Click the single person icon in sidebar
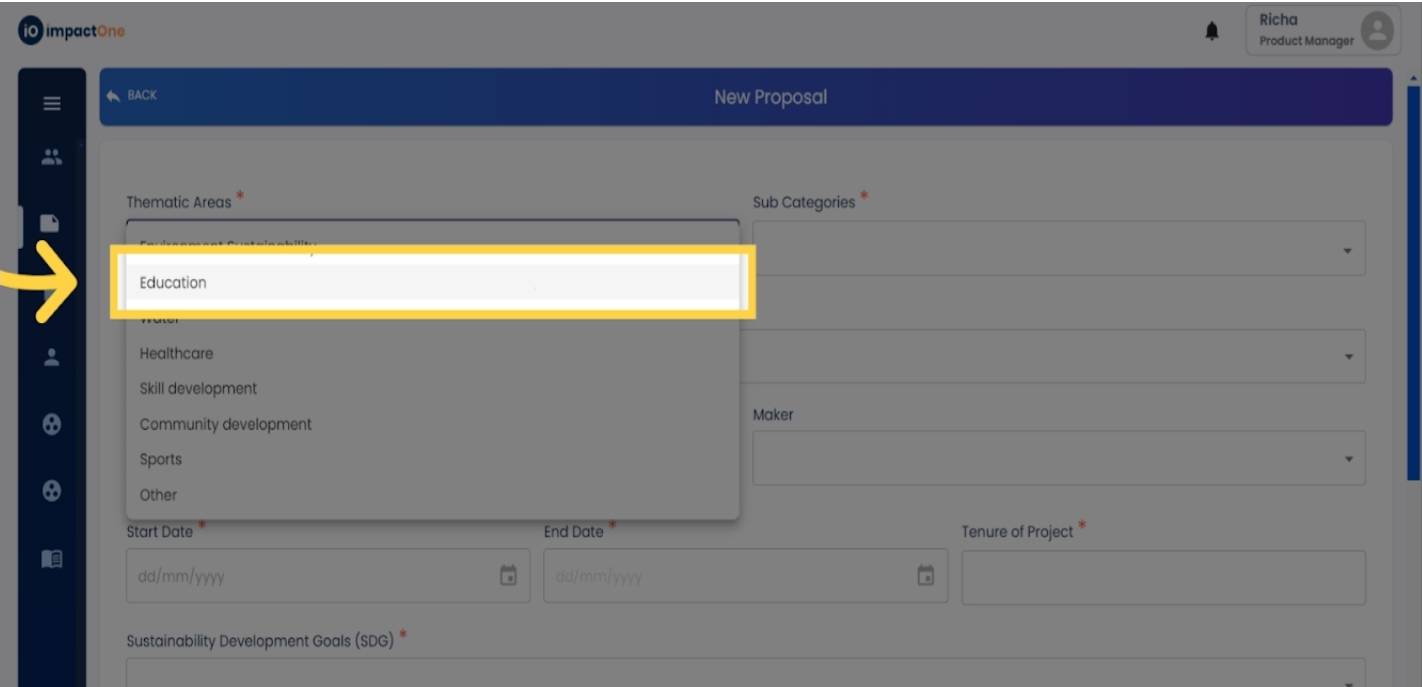Image resolution: width=1422 pixels, height=687 pixels. pyautogui.click(x=51, y=357)
